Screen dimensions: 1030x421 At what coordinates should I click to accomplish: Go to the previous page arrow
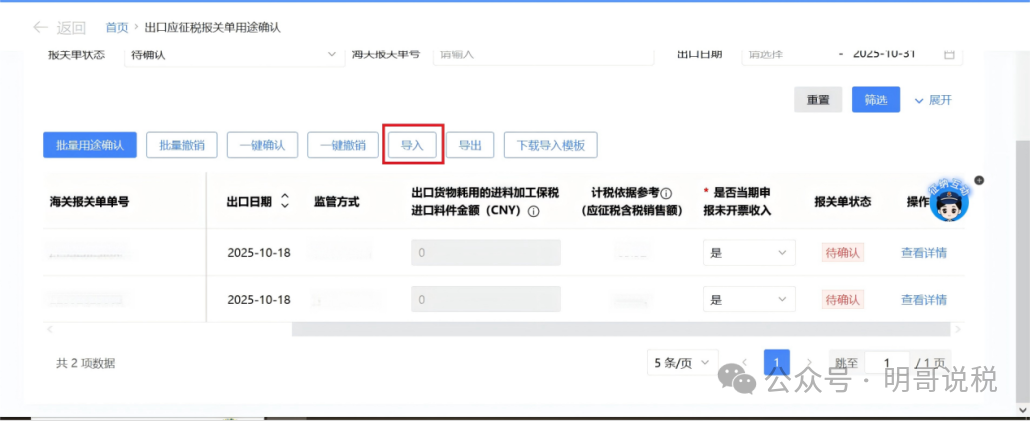tap(743, 363)
